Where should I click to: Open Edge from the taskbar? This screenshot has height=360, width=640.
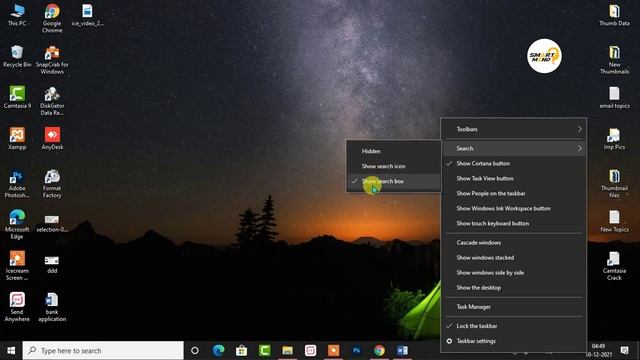[218, 351]
